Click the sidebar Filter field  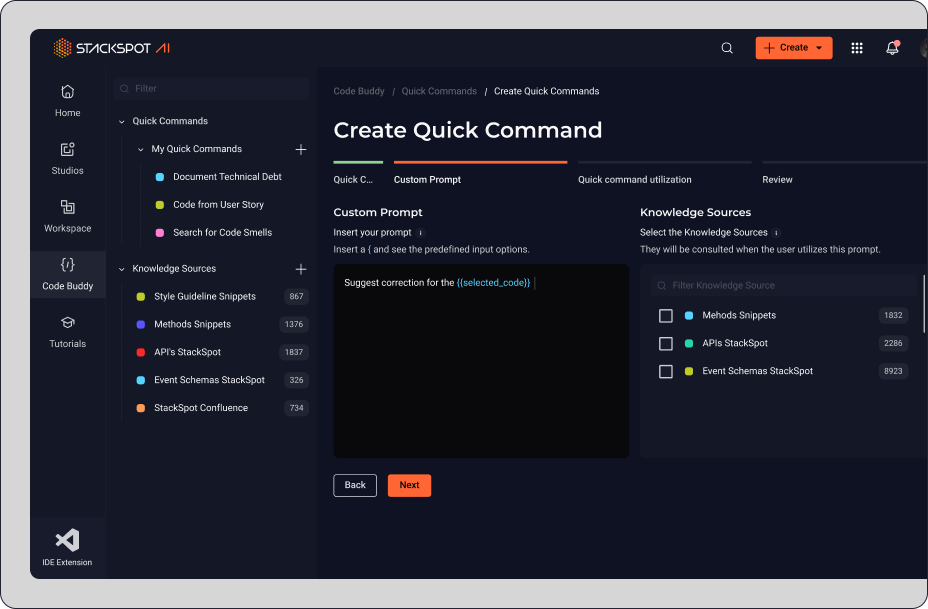coord(211,89)
